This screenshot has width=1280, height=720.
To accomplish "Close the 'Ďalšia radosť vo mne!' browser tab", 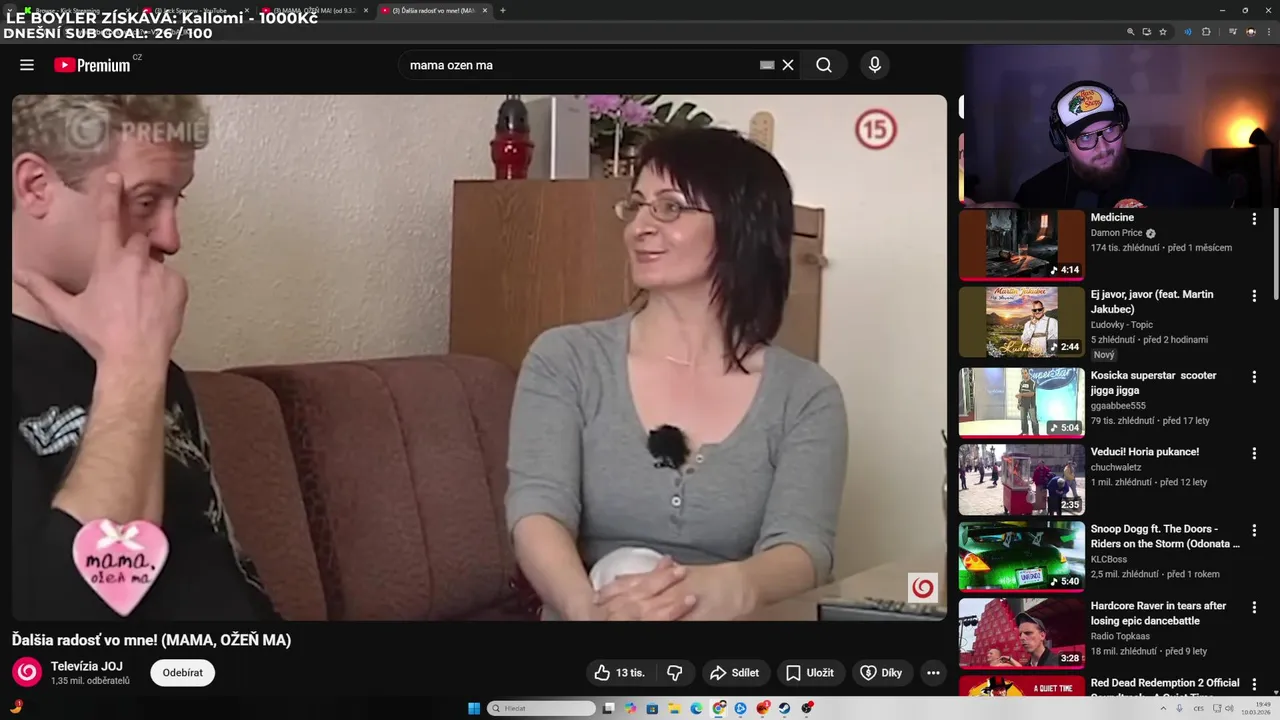I will pos(483,10).
